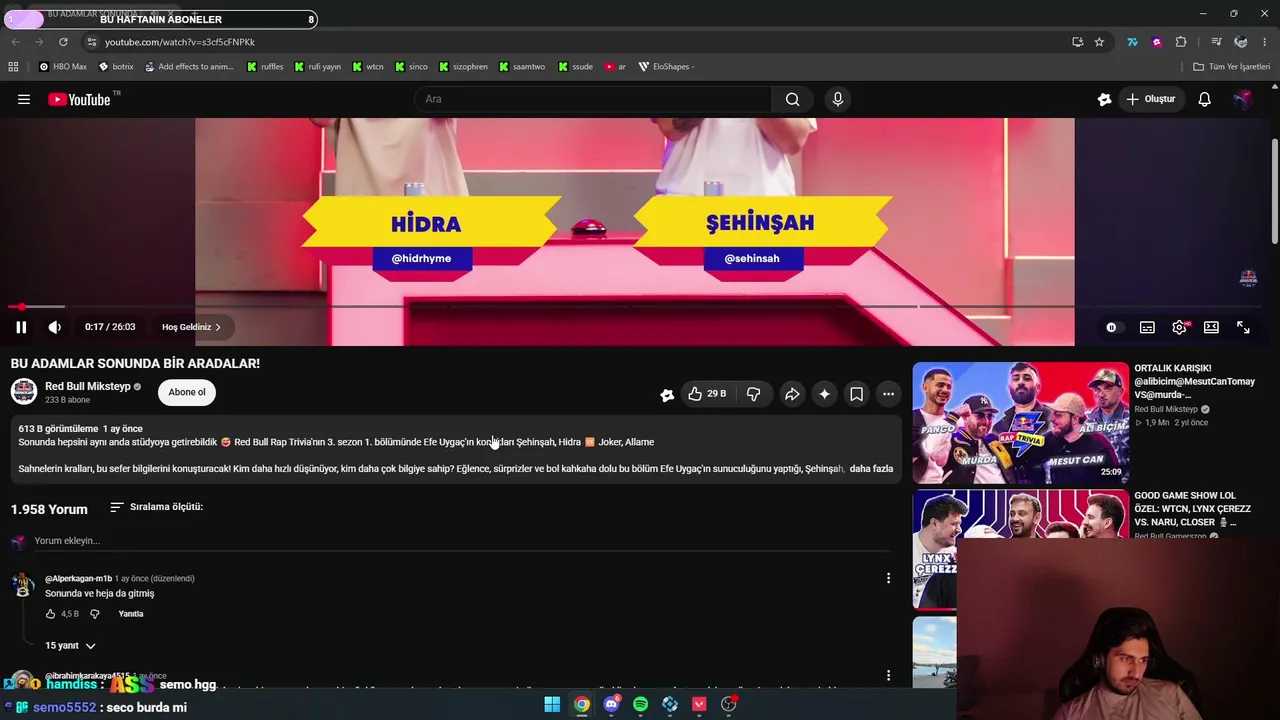Click the YouTube search magnifier button
The image size is (1280, 720).
[792, 99]
